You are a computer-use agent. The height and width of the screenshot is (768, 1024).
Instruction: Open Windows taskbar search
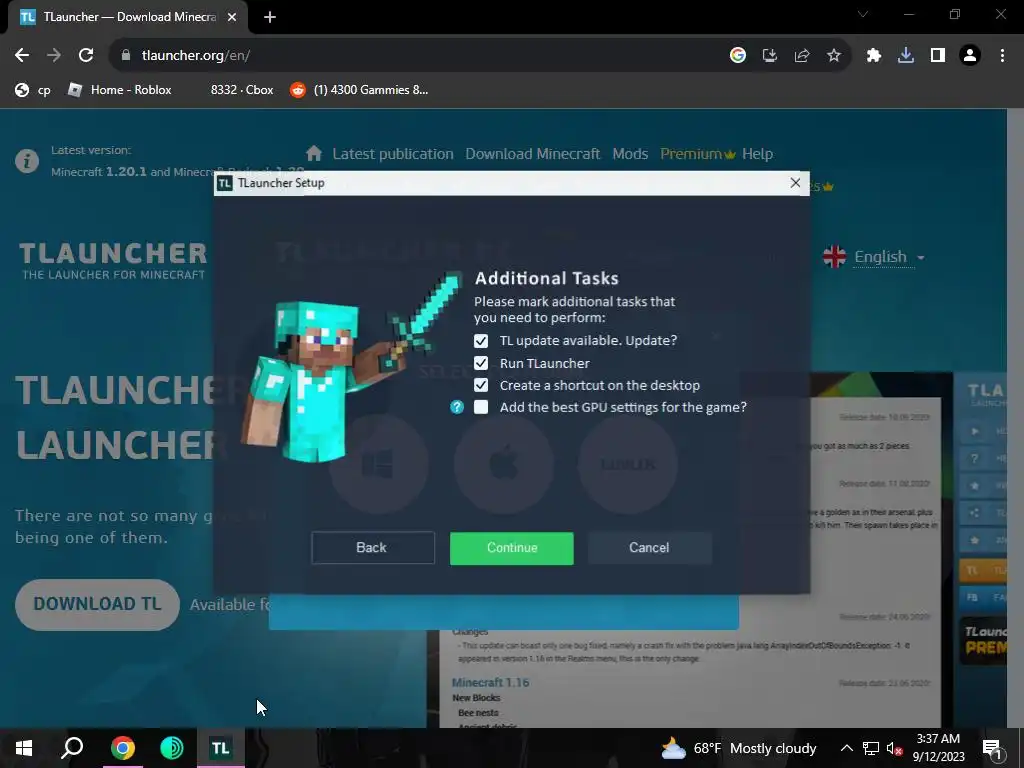[x=72, y=748]
